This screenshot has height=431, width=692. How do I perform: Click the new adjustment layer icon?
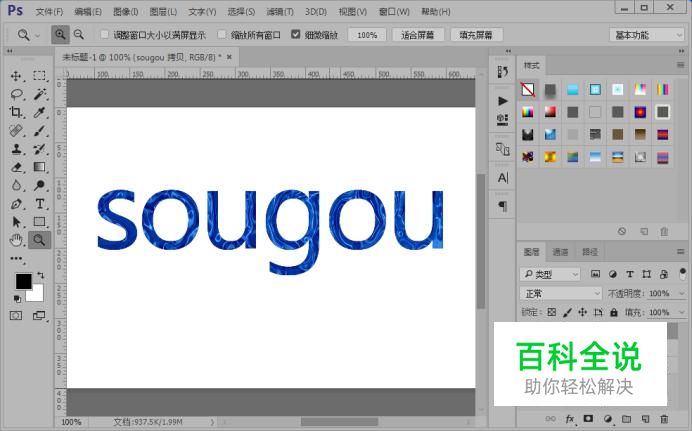[x=607, y=419]
